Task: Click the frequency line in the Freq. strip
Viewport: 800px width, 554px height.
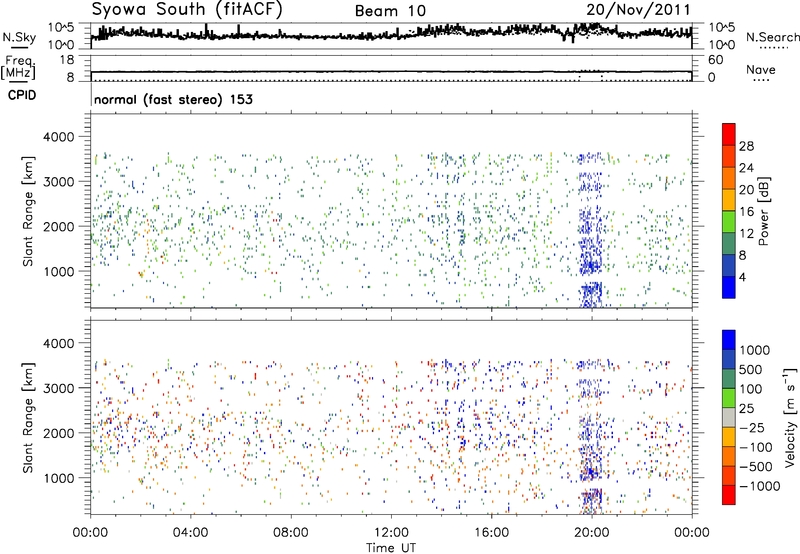Action: click(x=391, y=72)
